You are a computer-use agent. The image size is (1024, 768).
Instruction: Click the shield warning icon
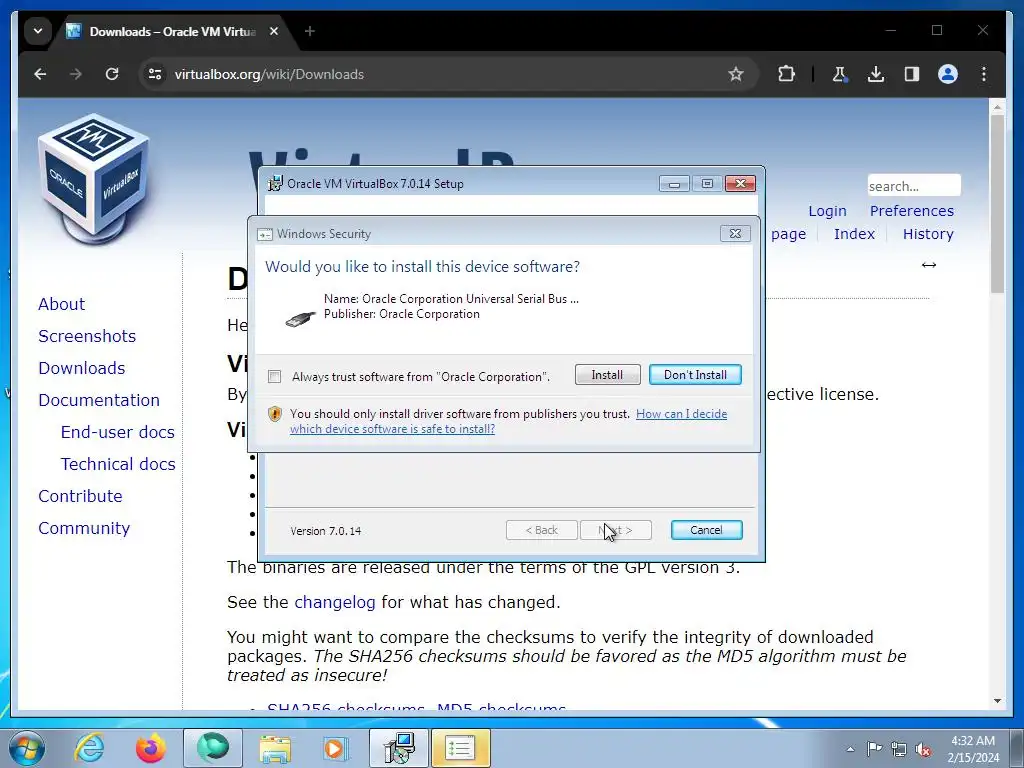click(x=275, y=414)
